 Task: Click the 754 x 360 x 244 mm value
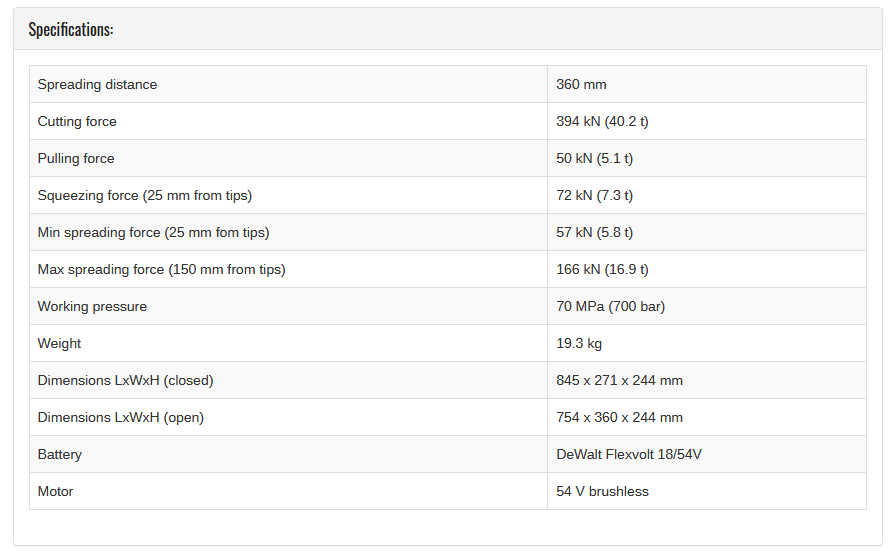tap(619, 417)
